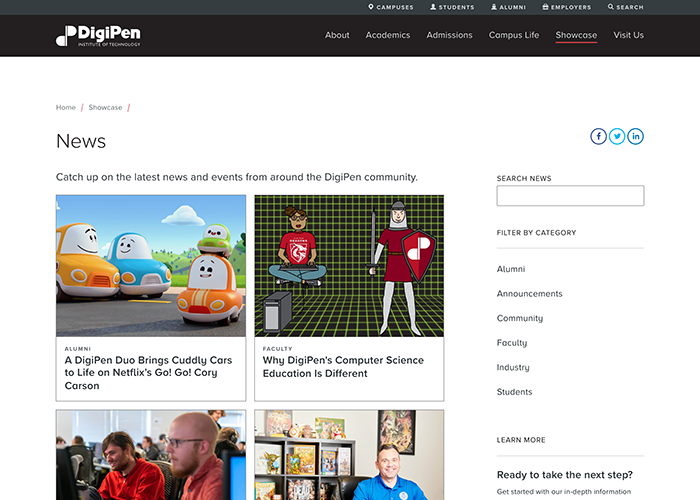Open Campuses link with pin icon

391,7
